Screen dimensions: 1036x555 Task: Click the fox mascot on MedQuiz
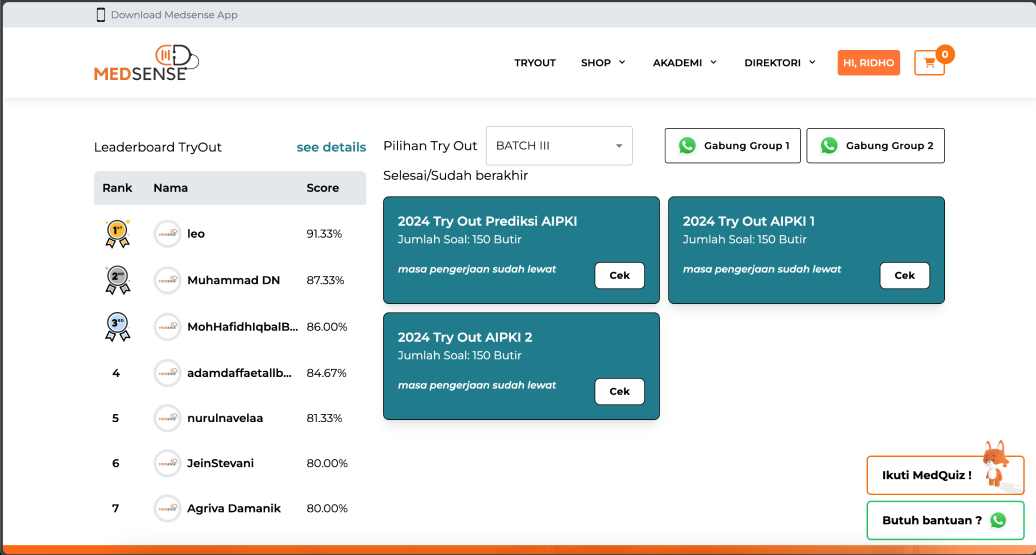click(x=994, y=462)
